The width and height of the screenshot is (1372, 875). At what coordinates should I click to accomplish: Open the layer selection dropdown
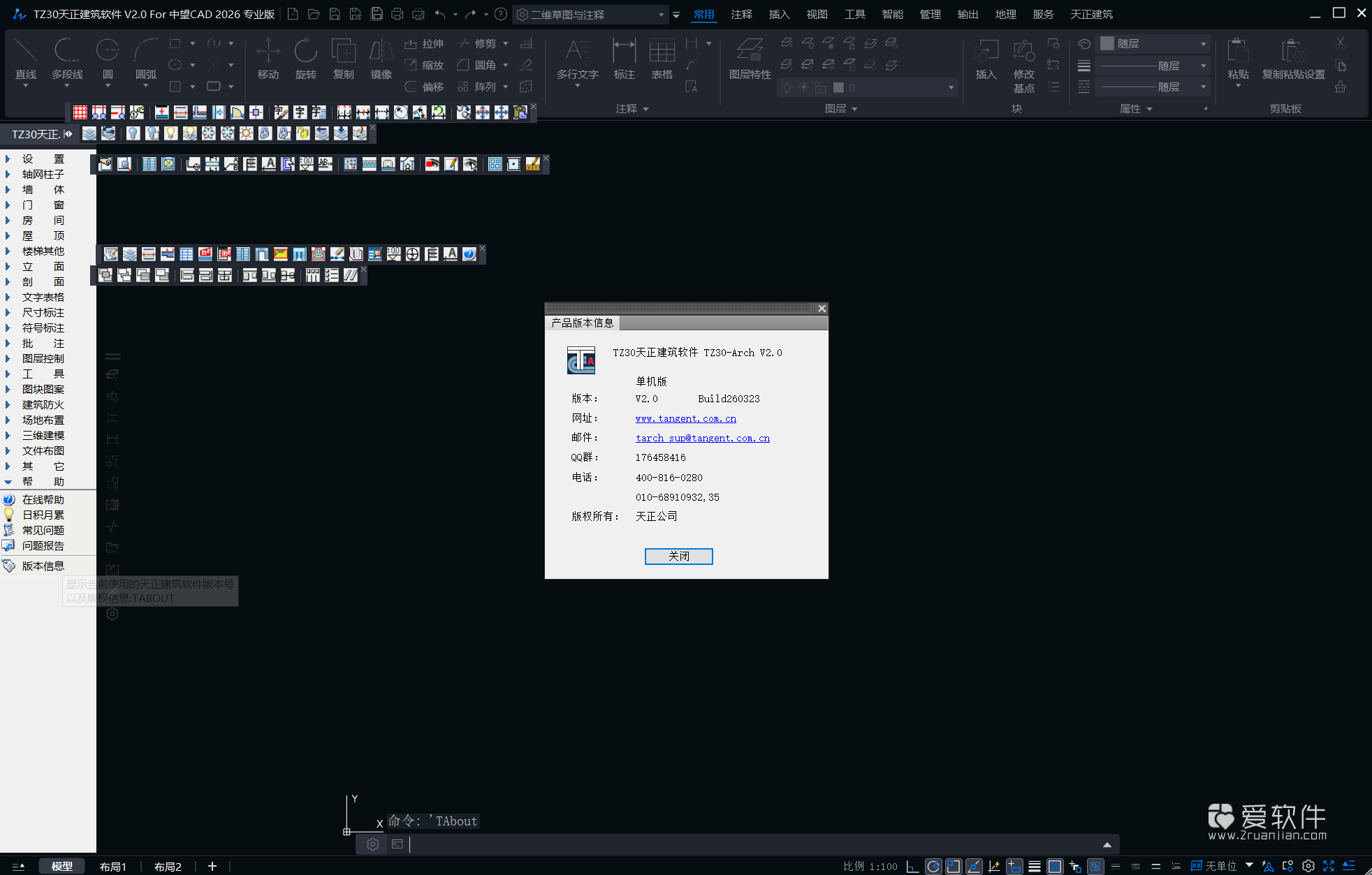tap(867, 87)
